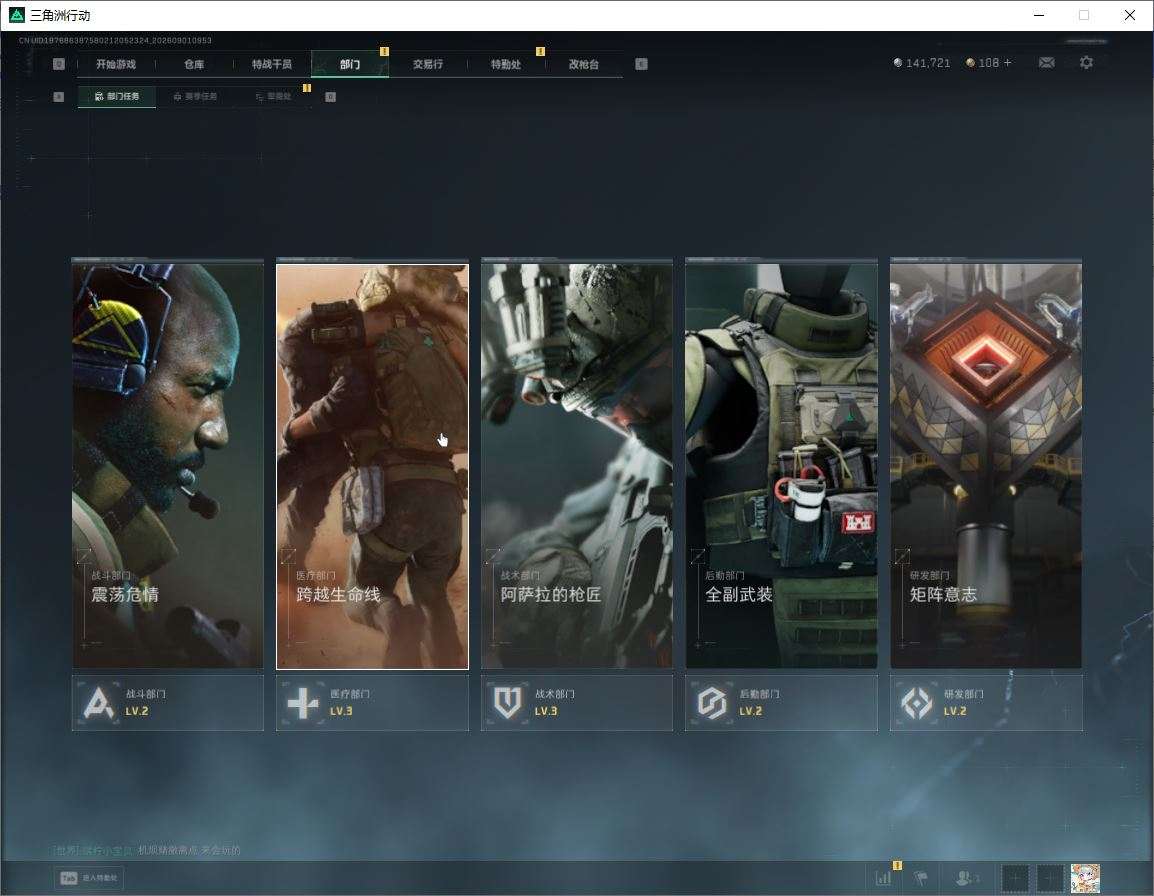Click the E key icon right of 改枪台

pos(641,64)
